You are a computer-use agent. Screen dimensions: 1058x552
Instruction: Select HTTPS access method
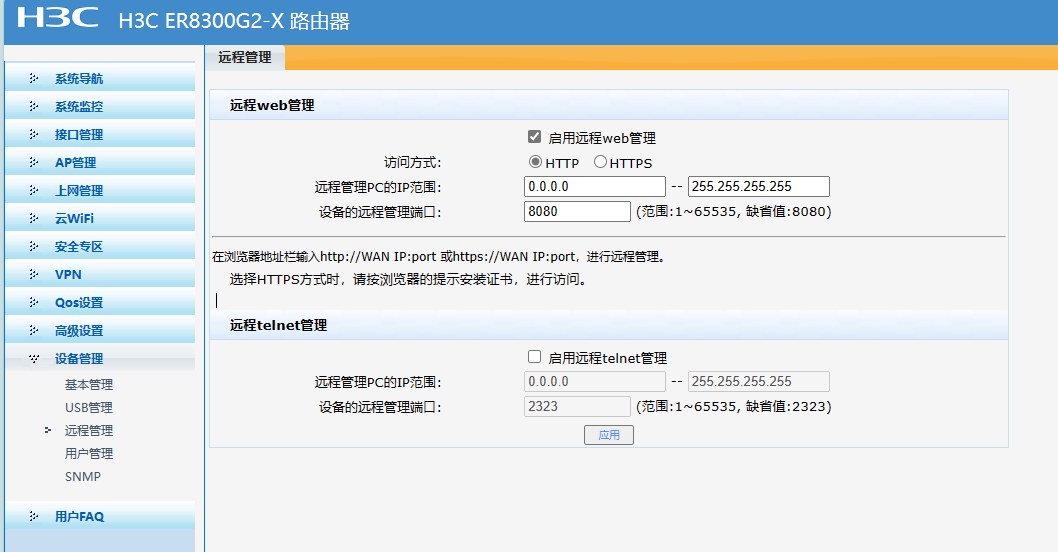pyautogui.click(x=601, y=162)
